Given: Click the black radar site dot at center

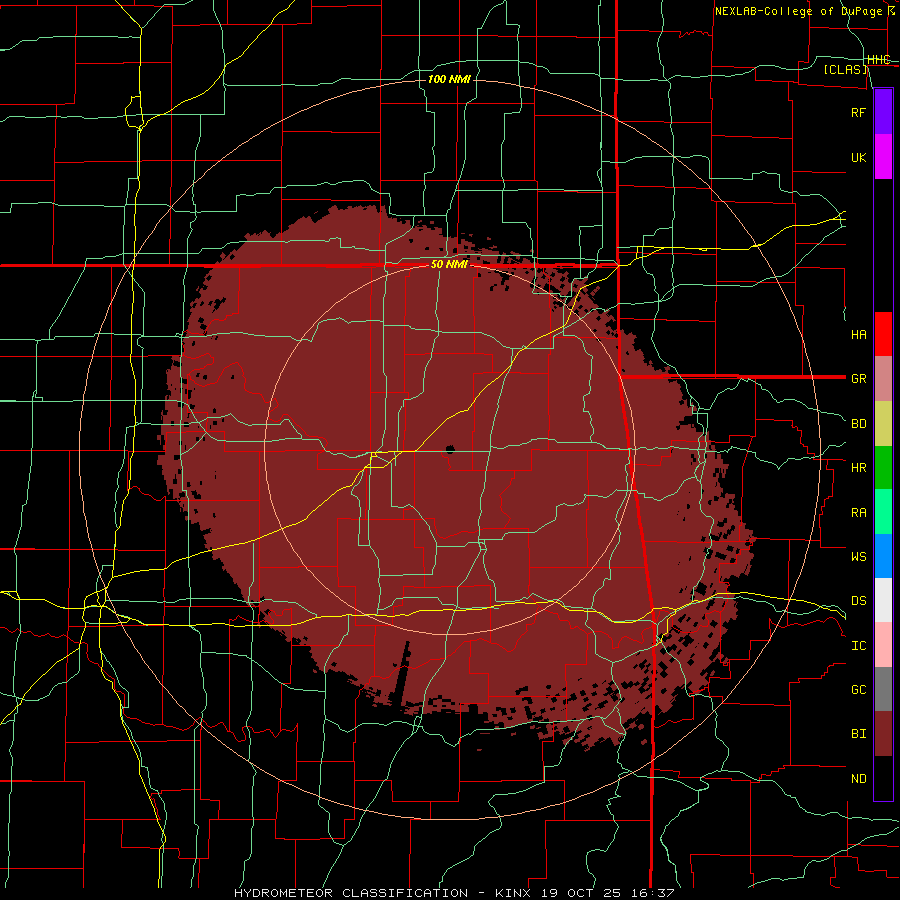Looking at the screenshot, I should pos(450,449).
